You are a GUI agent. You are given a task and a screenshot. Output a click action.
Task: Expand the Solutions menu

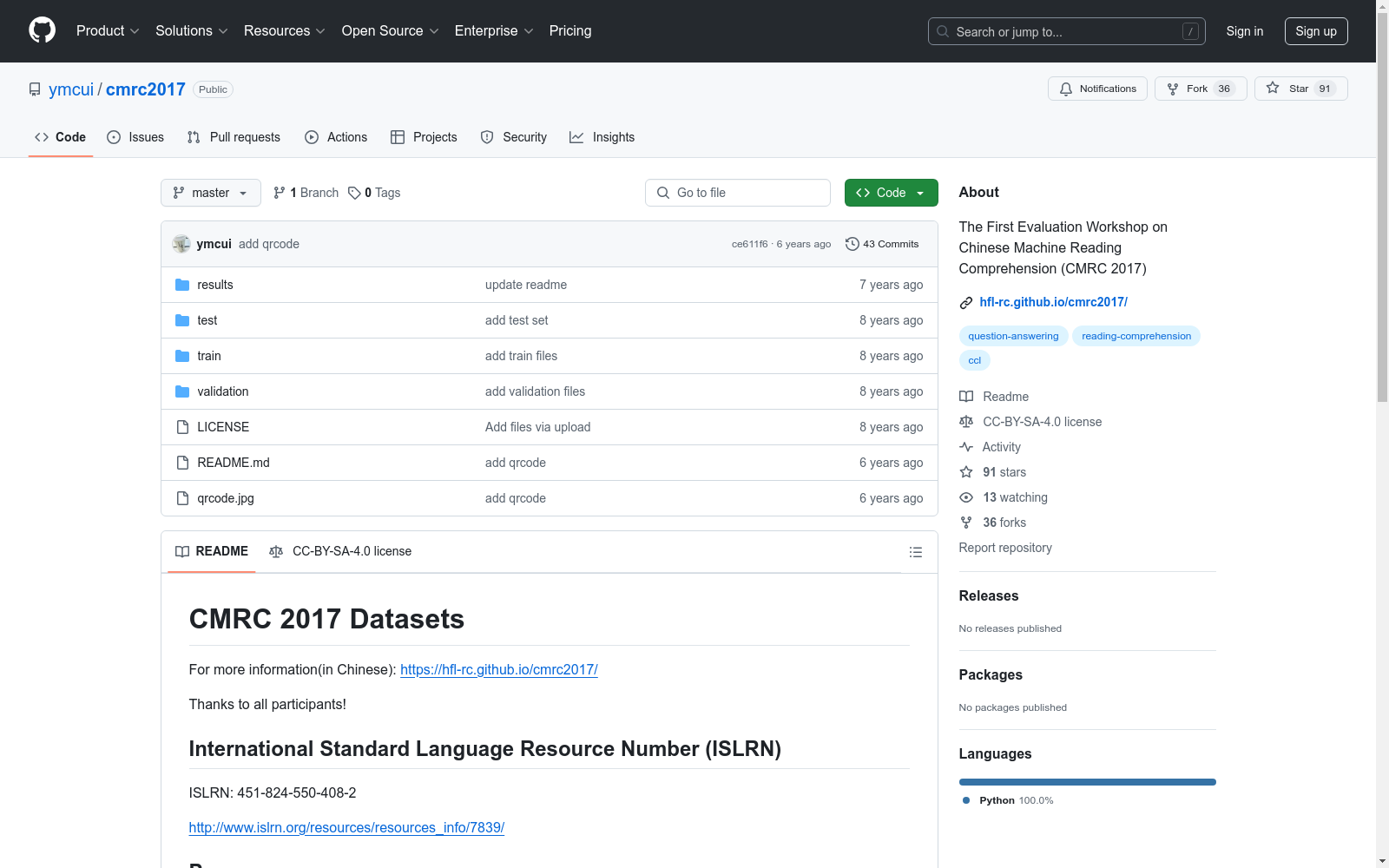192,31
